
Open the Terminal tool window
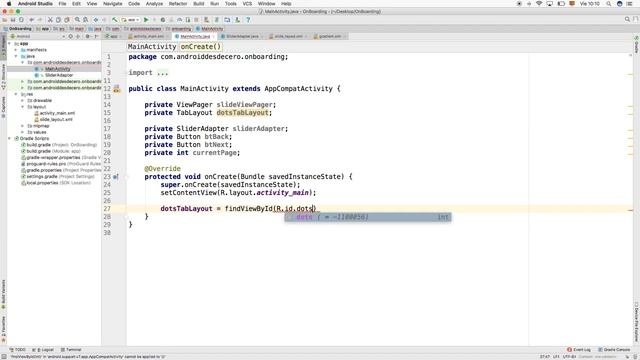click(71, 350)
